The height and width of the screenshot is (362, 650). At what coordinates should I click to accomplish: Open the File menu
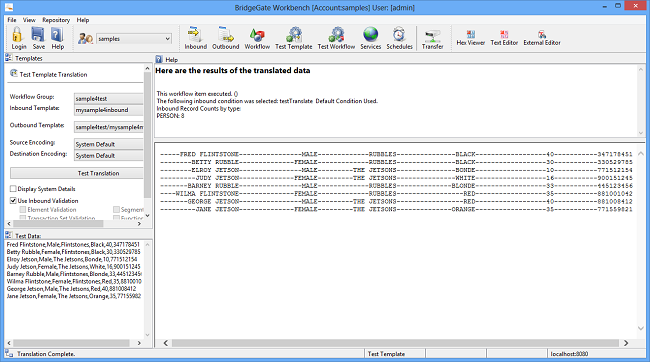coord(12,20)
